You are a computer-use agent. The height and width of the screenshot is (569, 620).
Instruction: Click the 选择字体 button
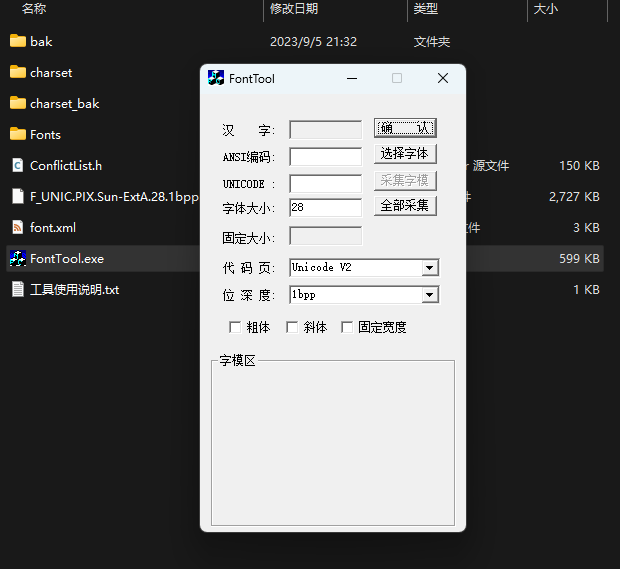[405, 154]
